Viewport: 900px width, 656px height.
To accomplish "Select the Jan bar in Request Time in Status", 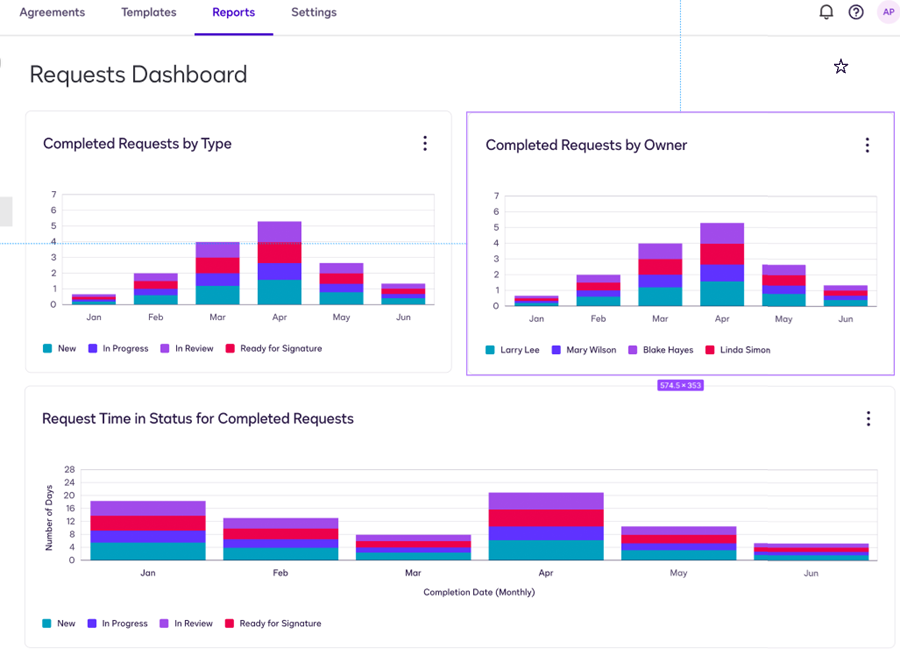I will [148, 530].
